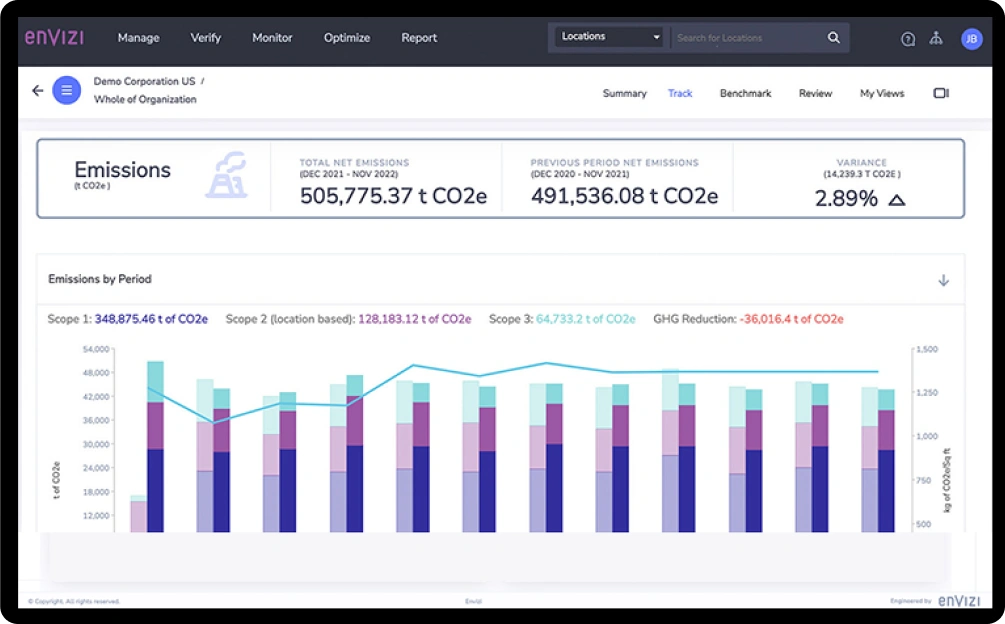The image size is (1005, 624).
Task: Click the variance up triangle icon
Action: [x=897, y=200]
